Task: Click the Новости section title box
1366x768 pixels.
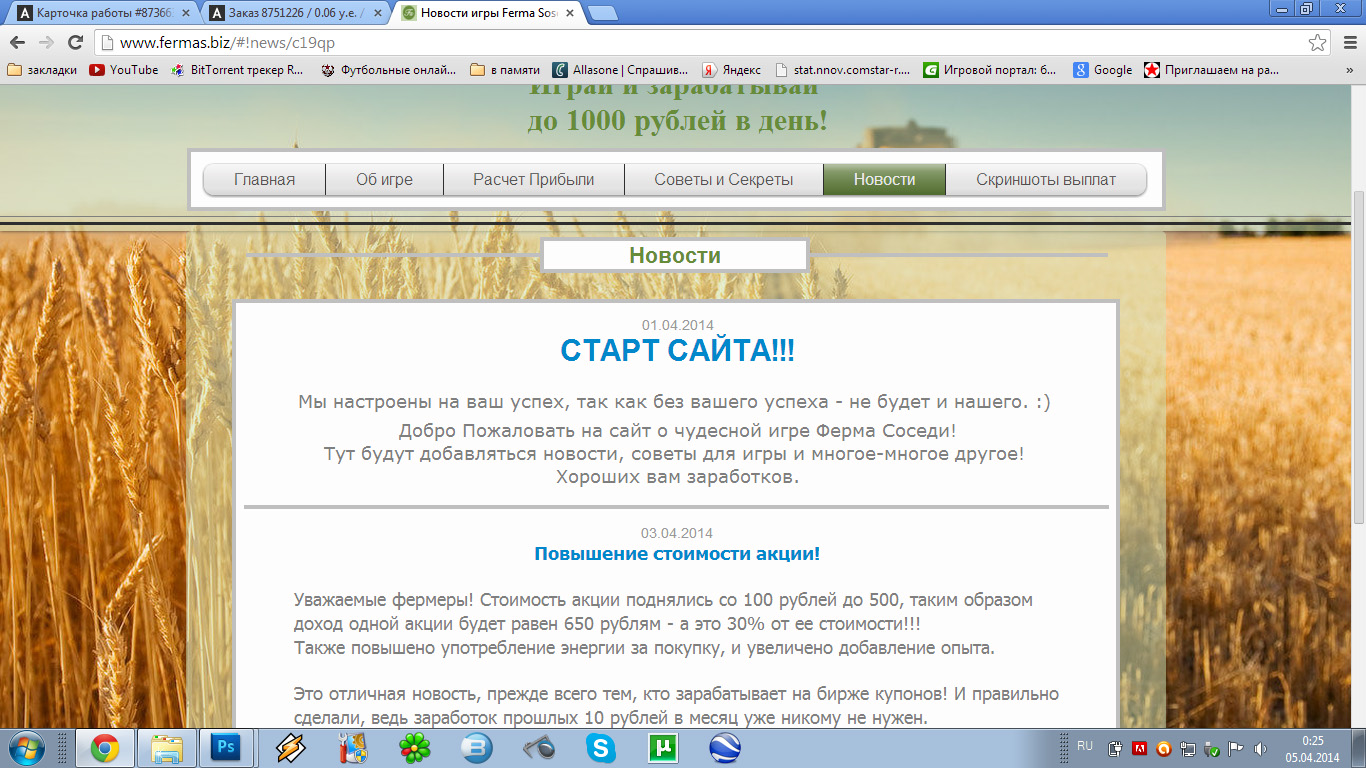Action: click(x=675, y=255)
